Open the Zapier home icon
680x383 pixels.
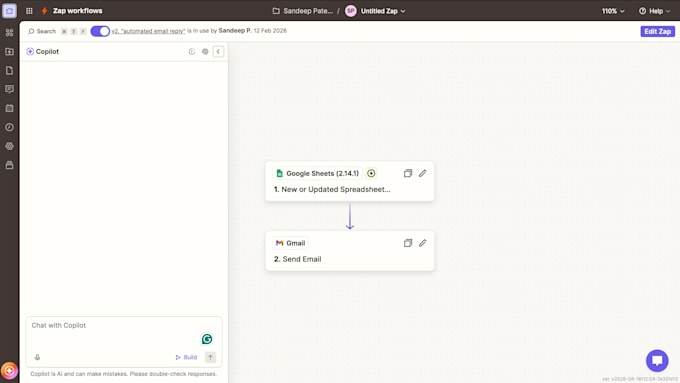(10, 11)
